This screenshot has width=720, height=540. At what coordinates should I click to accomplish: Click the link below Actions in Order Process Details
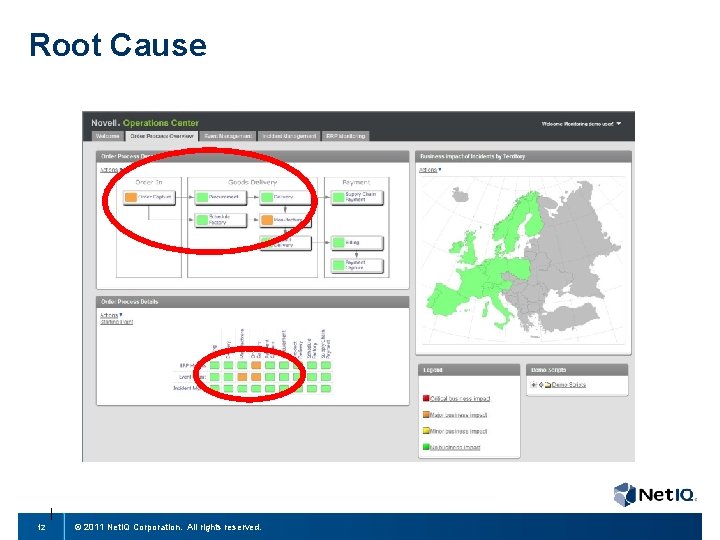117,322
